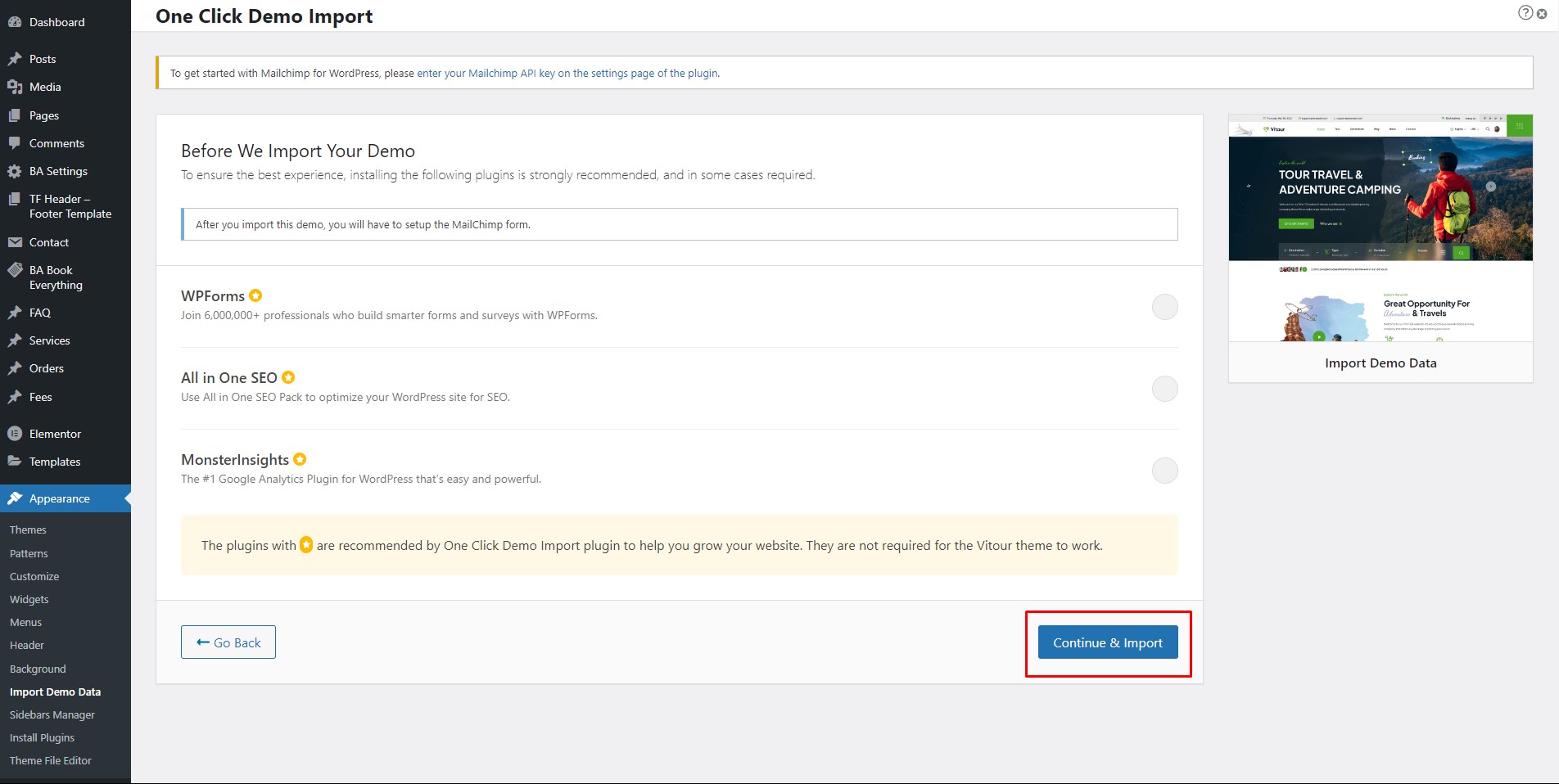Click the Fees pin icon
This screenshot has width=1559, height=784.
[x=15, y=397]
